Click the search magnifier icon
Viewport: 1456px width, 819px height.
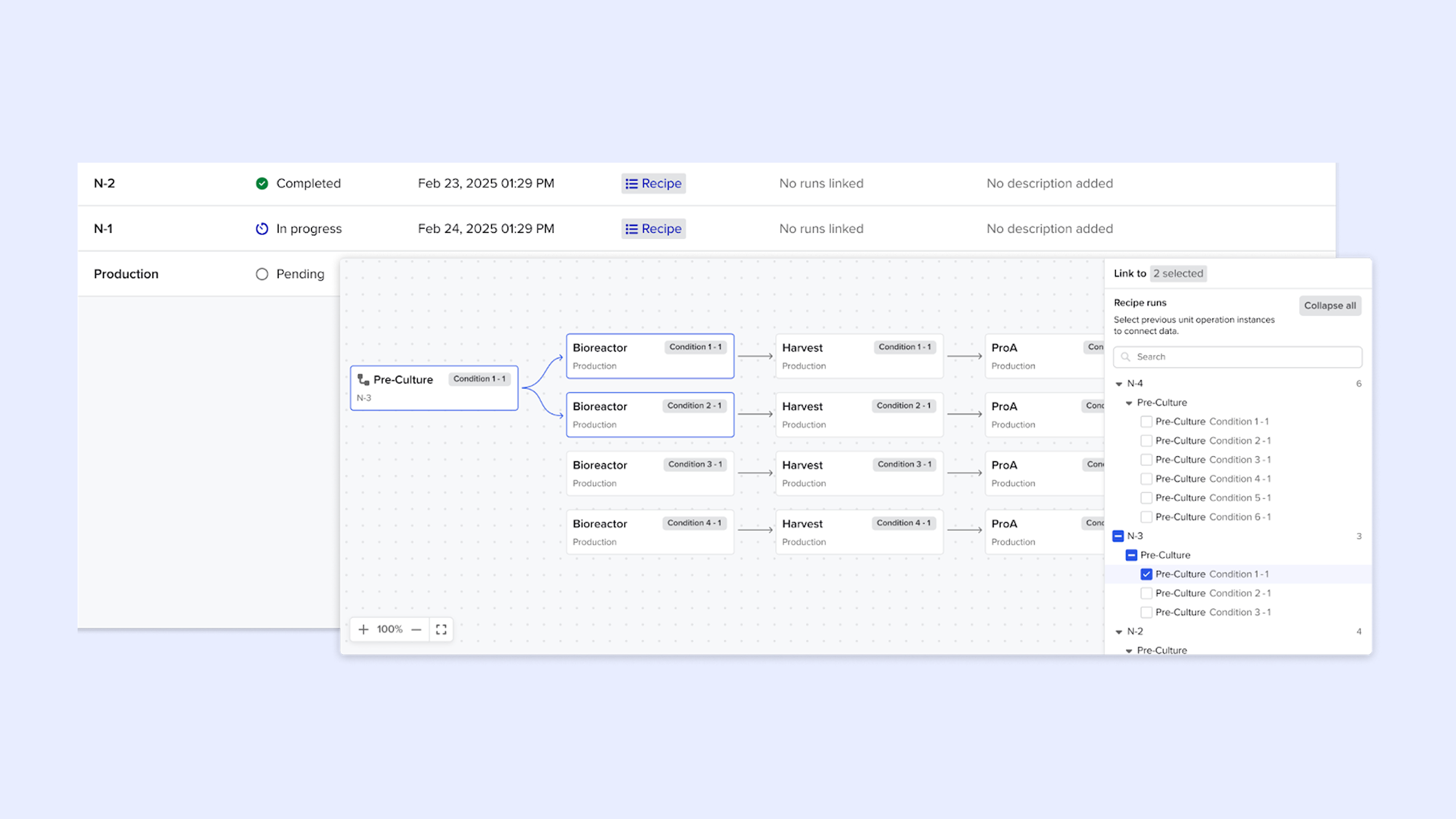[1126, 357]
